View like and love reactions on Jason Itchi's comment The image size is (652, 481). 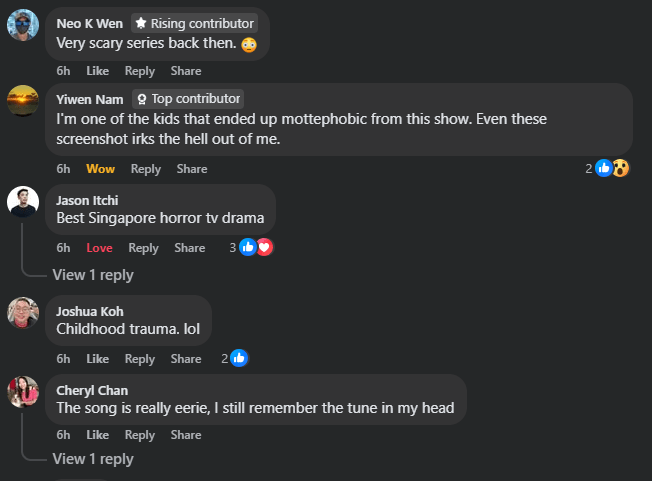pyautogui.click(x=253, y=247)
